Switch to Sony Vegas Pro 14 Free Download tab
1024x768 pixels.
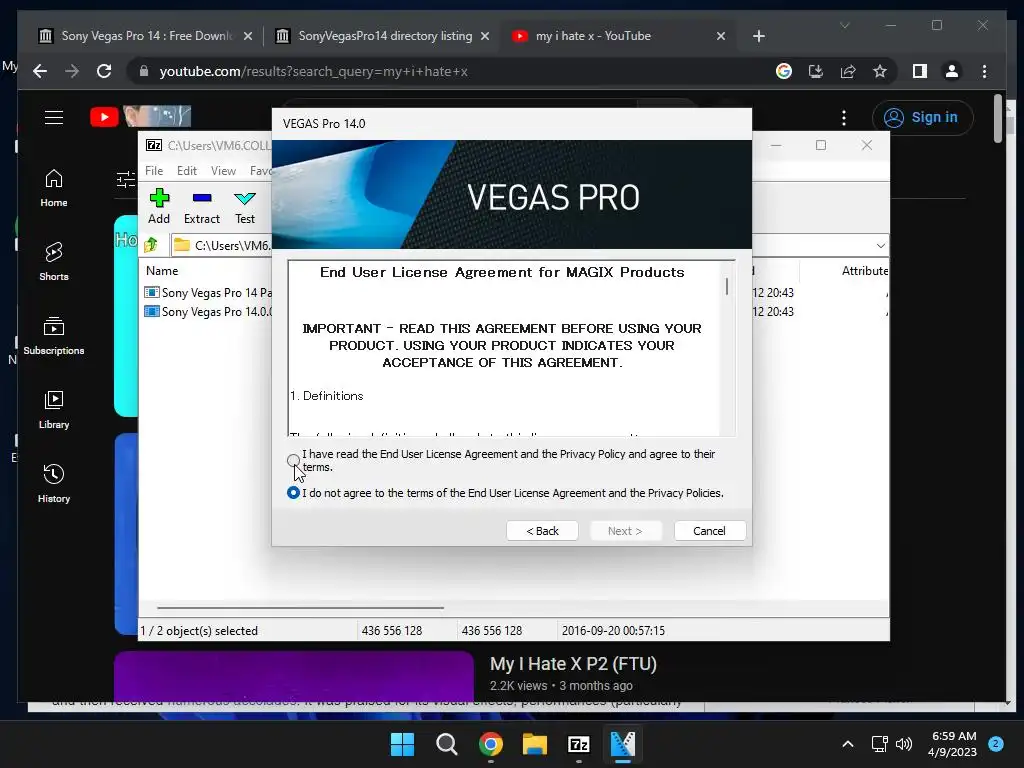147,36
